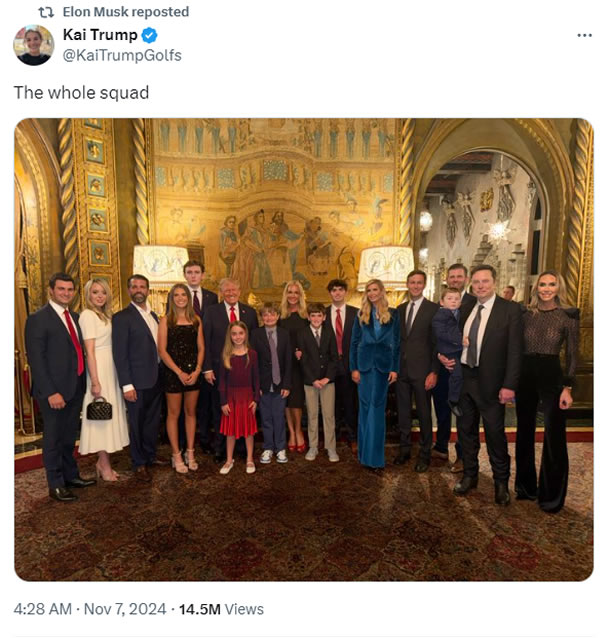Image resolution: width=610 pixels, height=638 pixels.
Task: Click the girl's red skirt in photo
Action: click(238, 420)
